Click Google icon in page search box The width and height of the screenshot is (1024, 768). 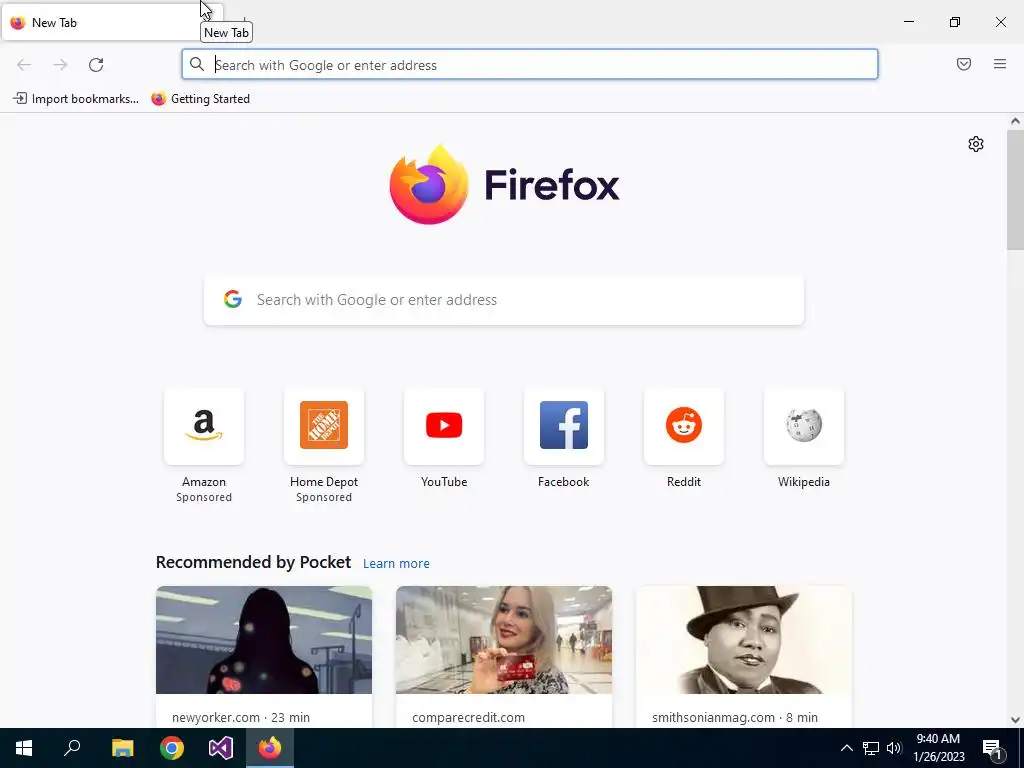pos(232,300)
